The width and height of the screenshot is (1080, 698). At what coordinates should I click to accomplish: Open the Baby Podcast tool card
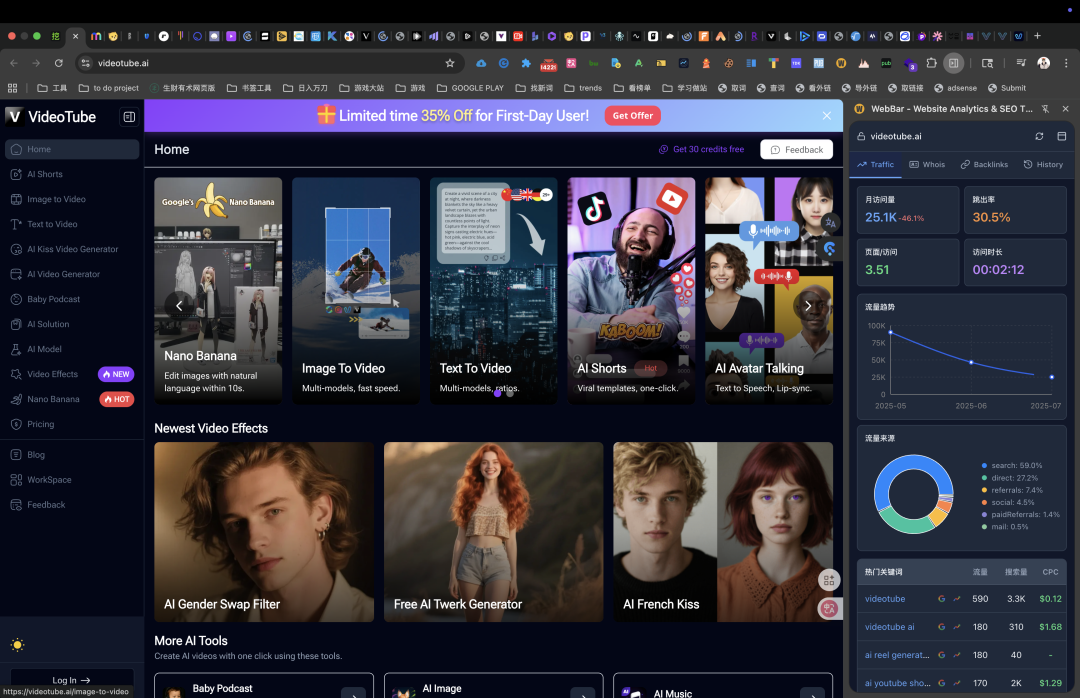click(x=264, y=686)
